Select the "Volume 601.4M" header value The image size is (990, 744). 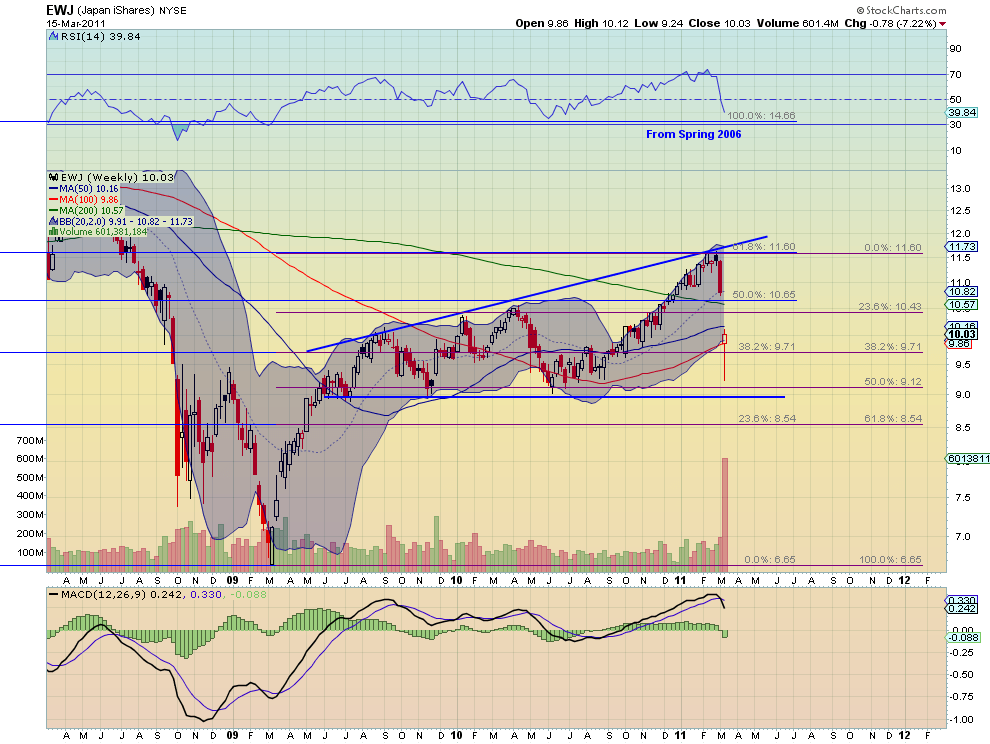point(797,23)
